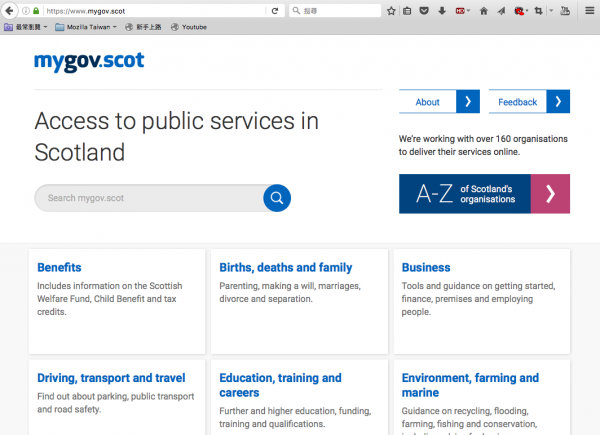Click the mygov.scot logo

89,61
